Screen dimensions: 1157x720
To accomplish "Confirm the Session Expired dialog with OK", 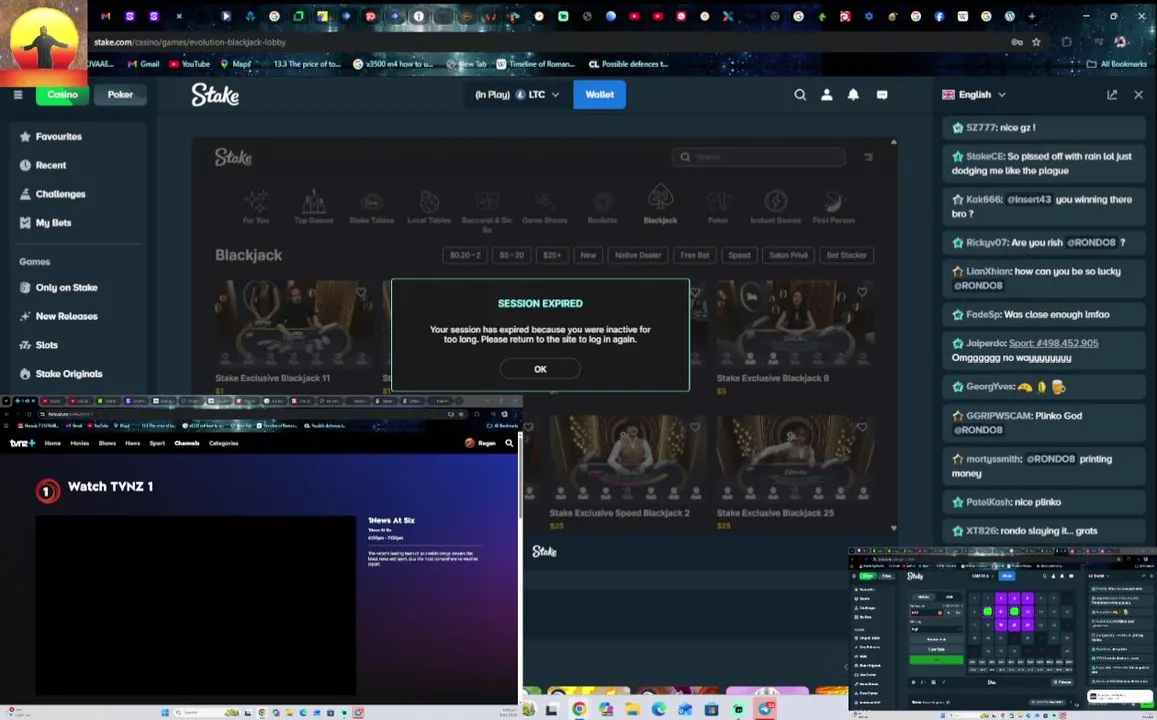I will click(x=540, y=369).
